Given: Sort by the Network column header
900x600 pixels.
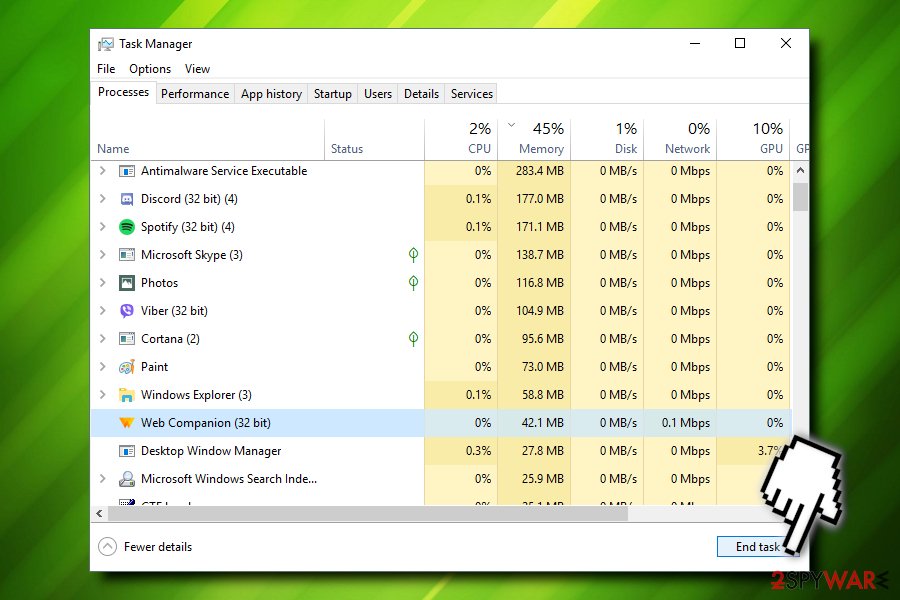Looking at the screenshot, I should tap(680, 139).
